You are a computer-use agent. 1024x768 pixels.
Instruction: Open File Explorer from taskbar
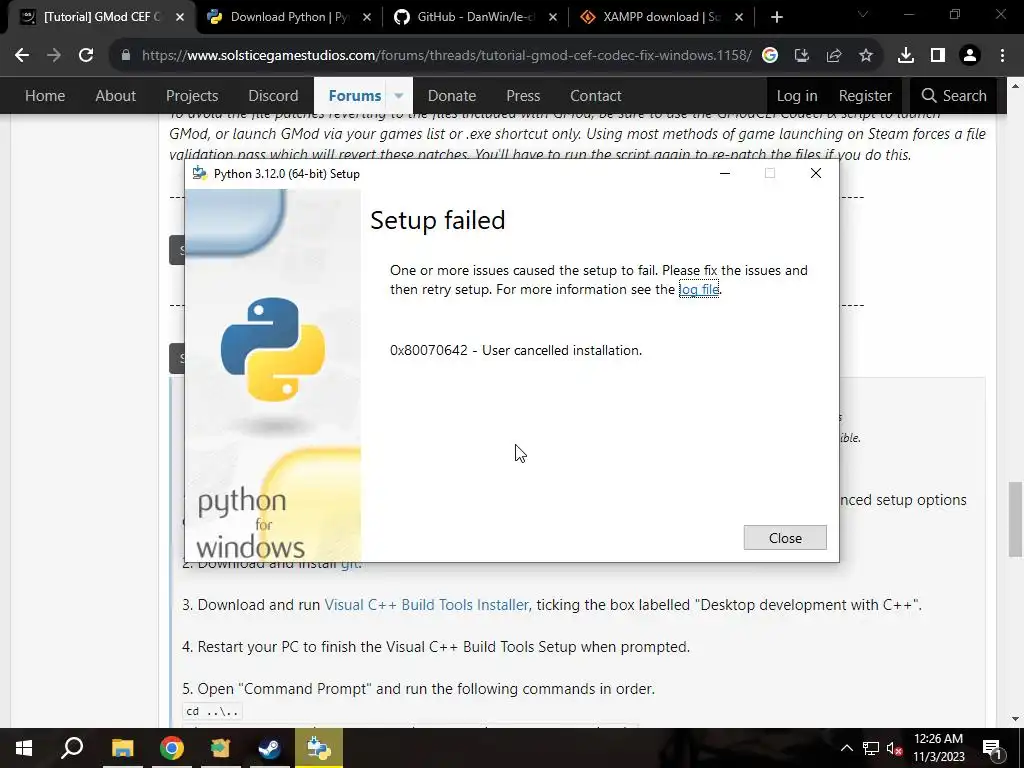(122, 748)
